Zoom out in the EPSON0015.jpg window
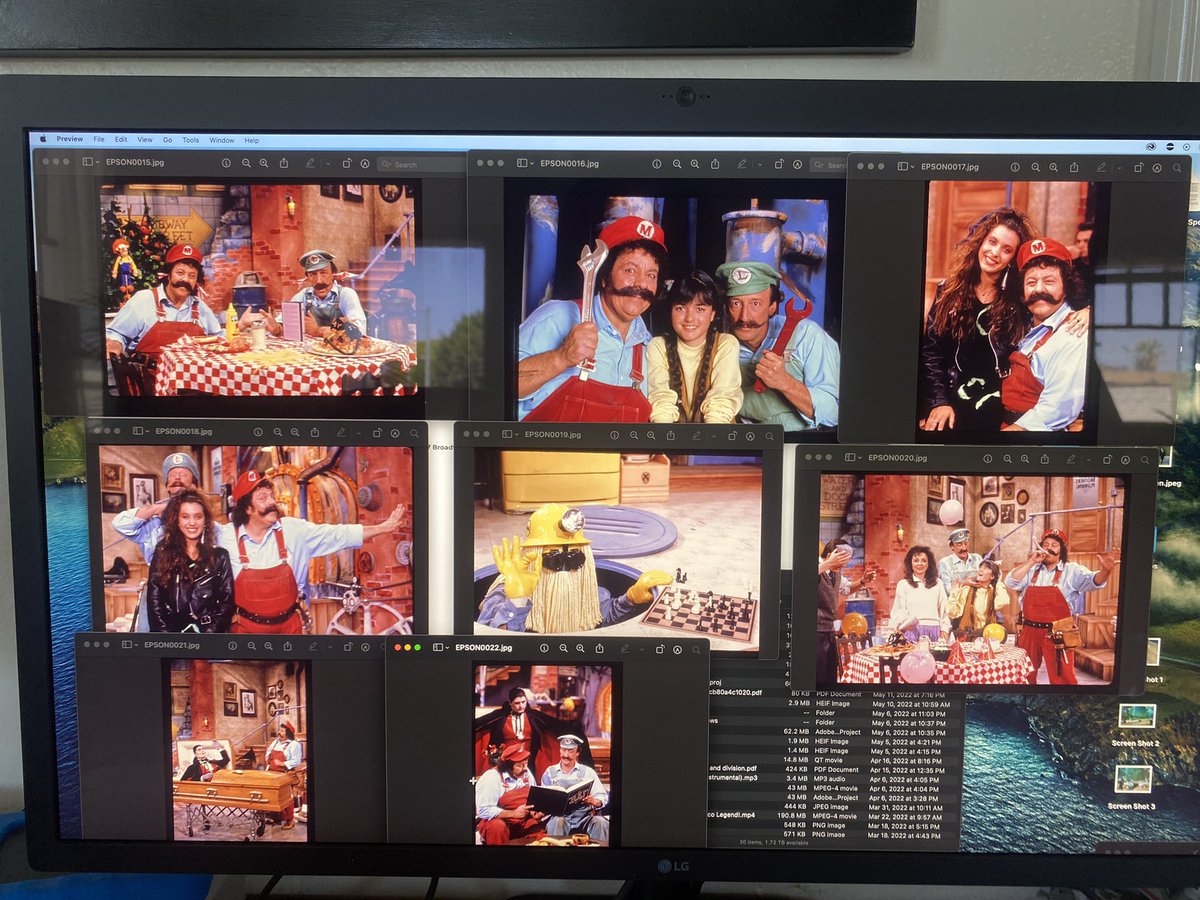Image resolution: width=1200 pixels, height=900 pixels. pos(246,163)
